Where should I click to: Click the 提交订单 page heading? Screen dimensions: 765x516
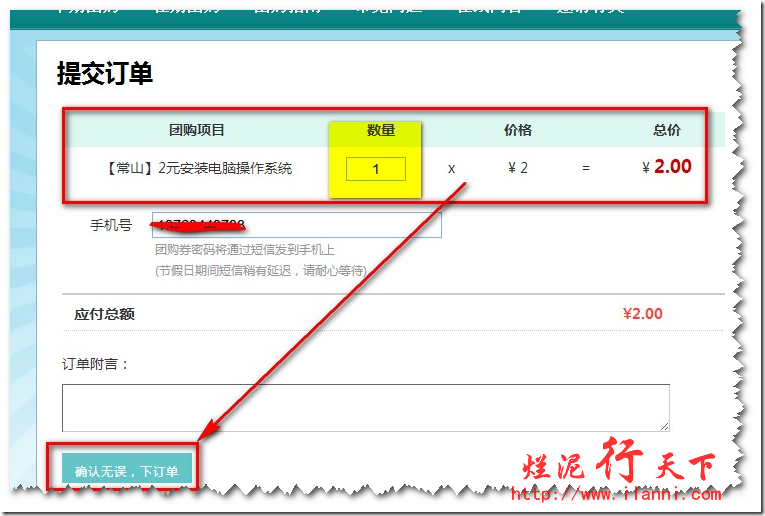(105, 74)
